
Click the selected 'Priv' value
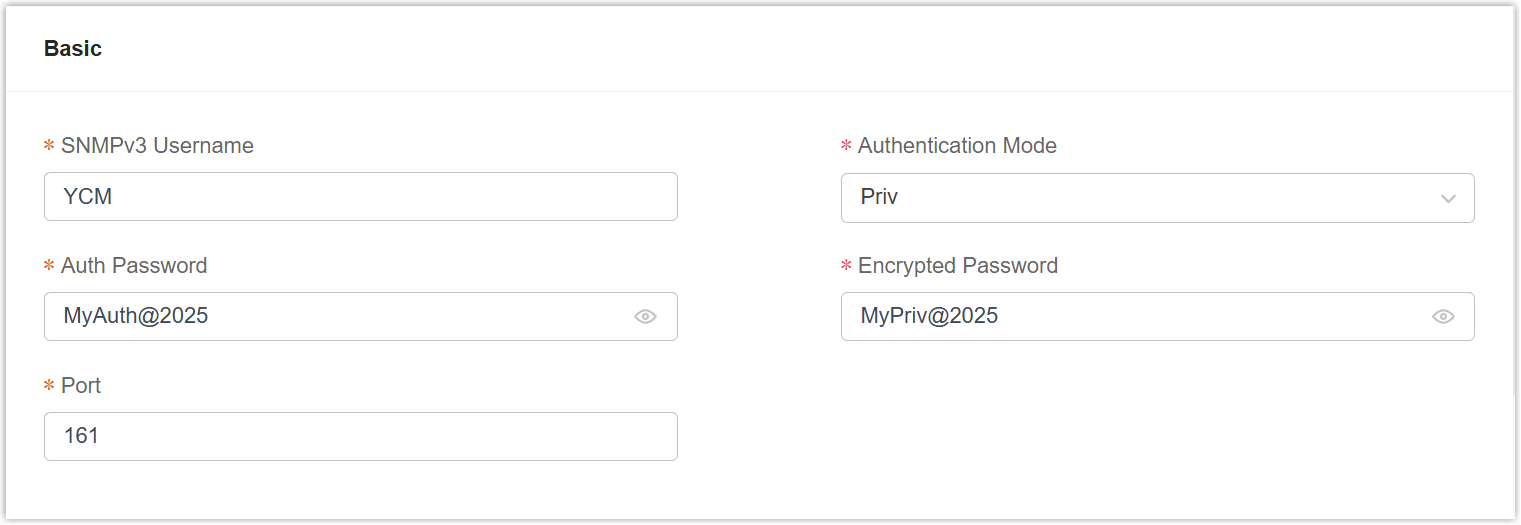[x=879, y=197]
